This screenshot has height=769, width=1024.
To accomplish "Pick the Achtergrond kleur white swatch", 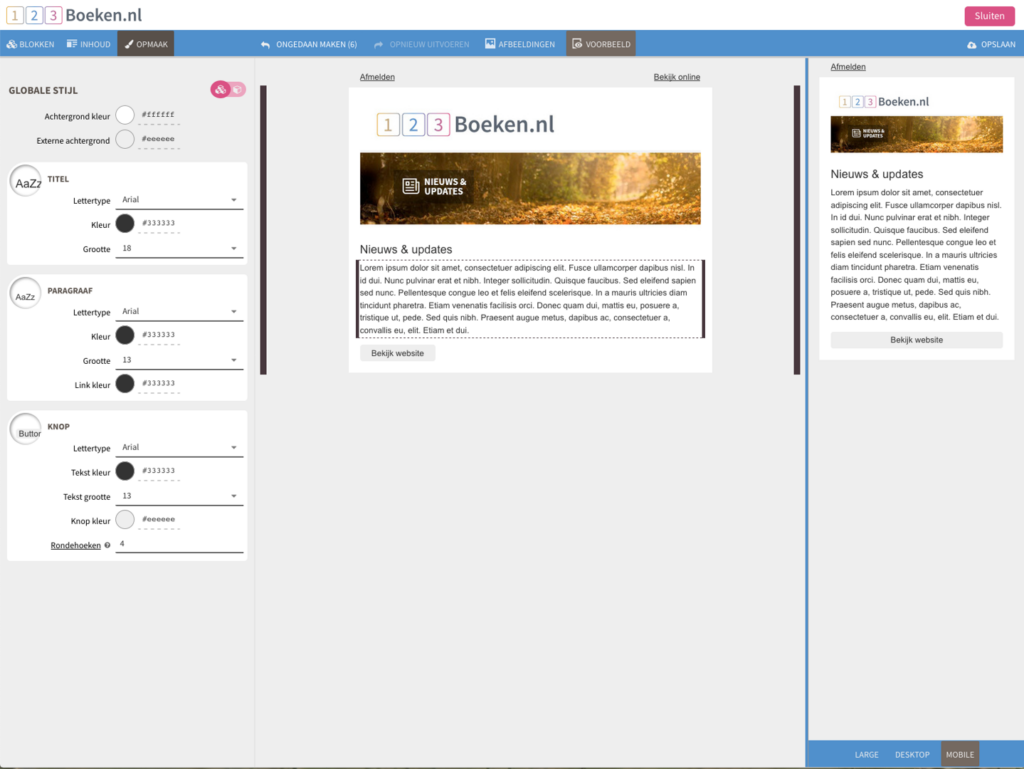I will (x=125, y=116).
